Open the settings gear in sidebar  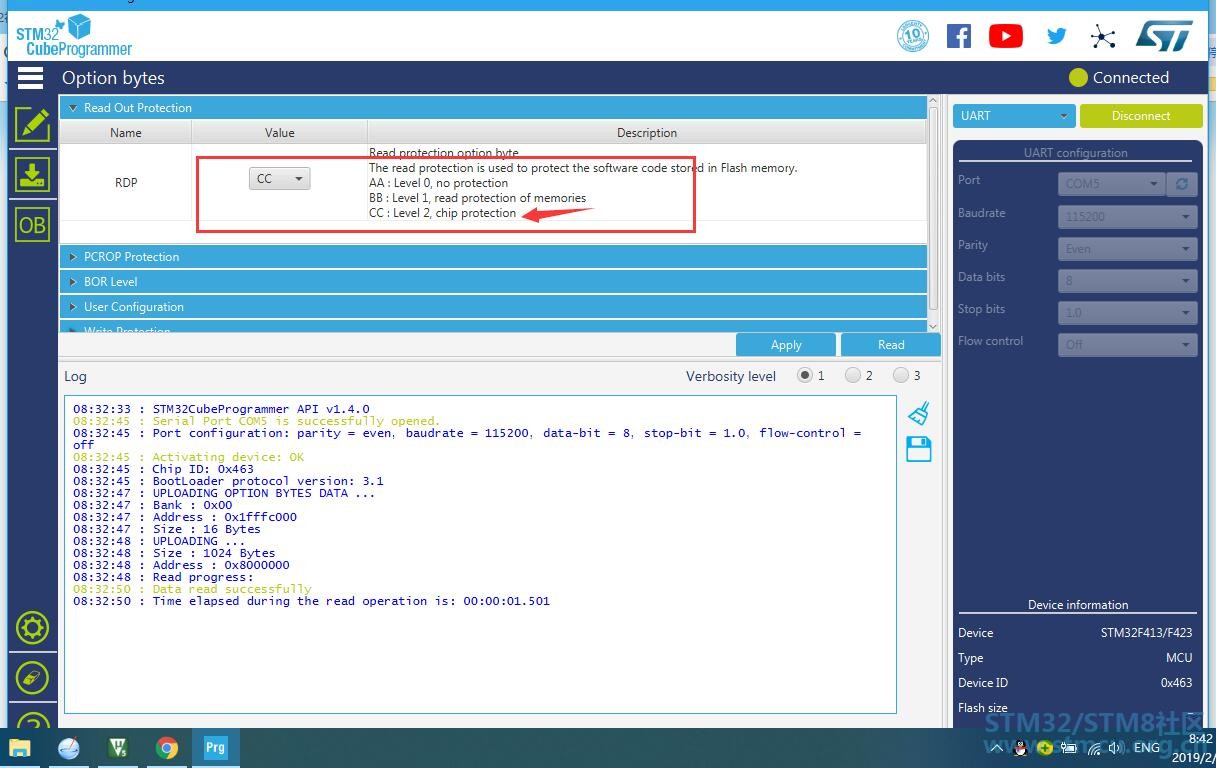(32, 628)
